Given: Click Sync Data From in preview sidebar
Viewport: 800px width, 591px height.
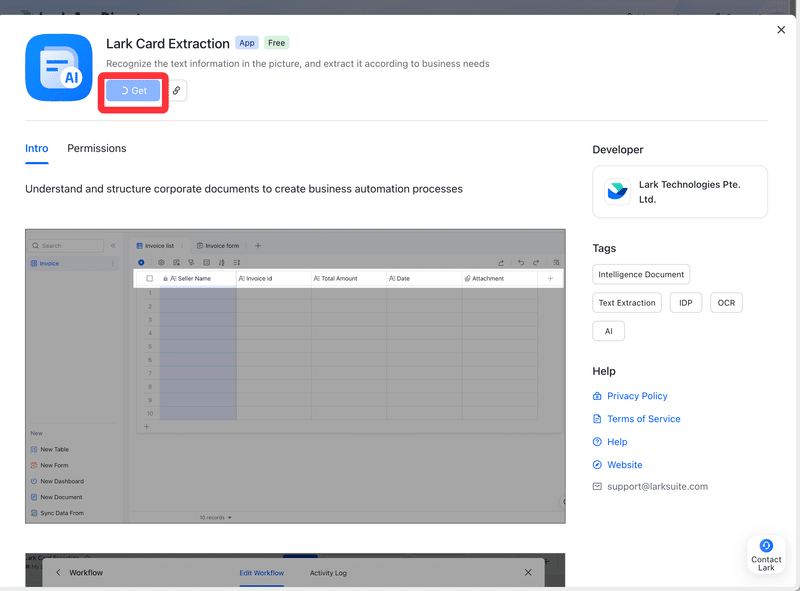Looking at the screenshot, I should pyautogui.click(x=57, y=513).
